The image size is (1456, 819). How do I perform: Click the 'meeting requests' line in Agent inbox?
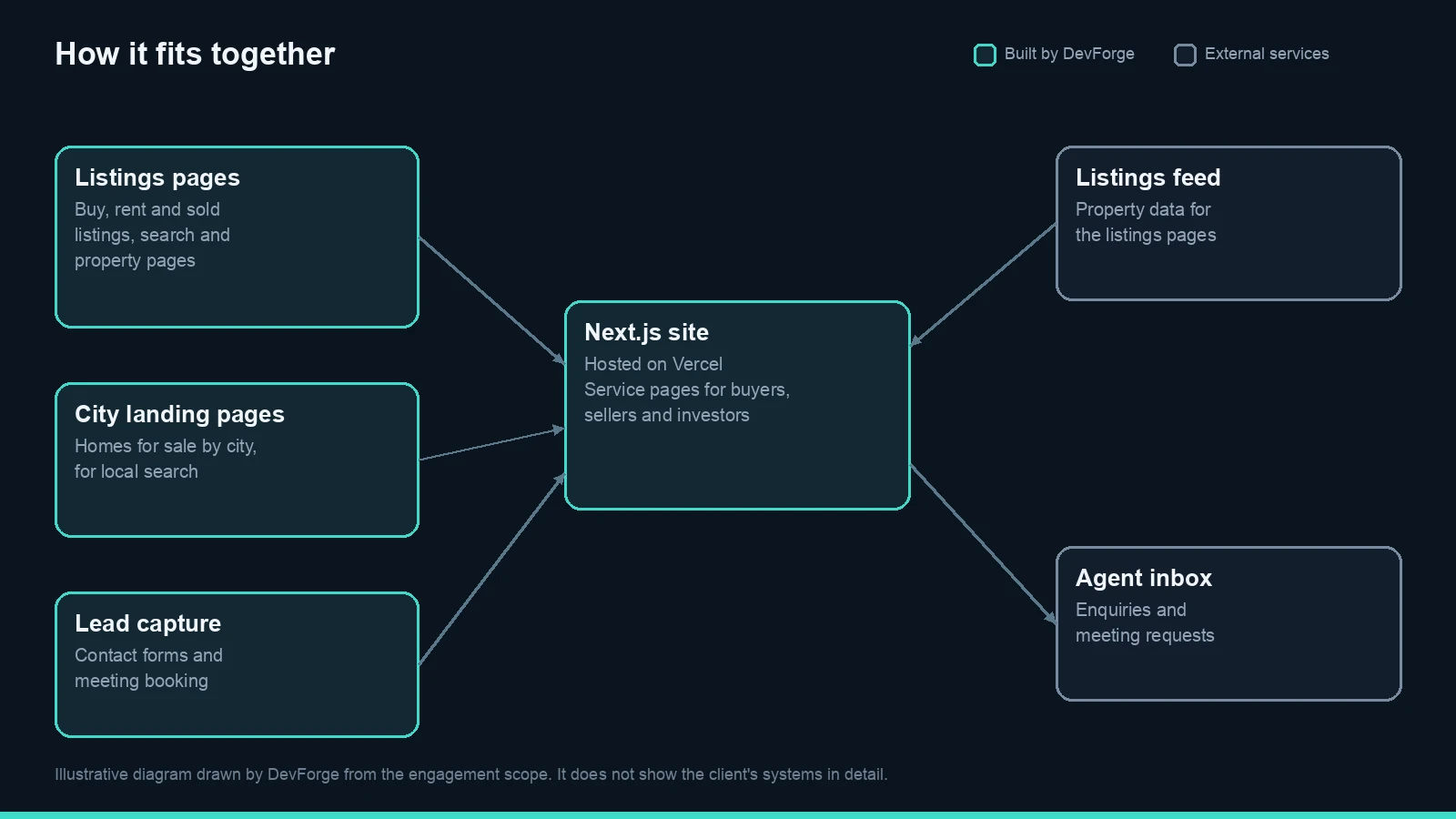point(1145,635)
